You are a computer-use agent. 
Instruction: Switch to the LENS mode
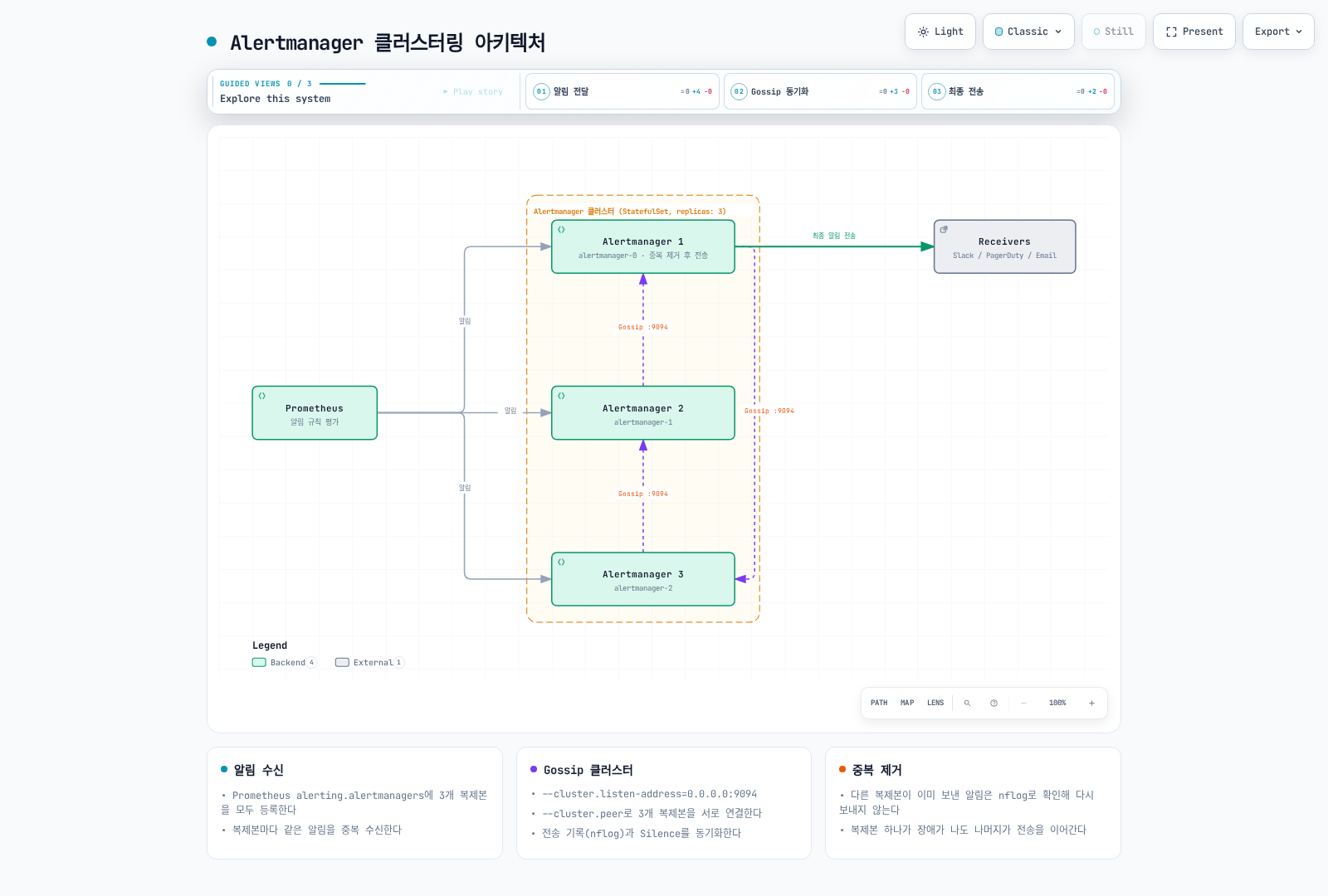[935, 703]
